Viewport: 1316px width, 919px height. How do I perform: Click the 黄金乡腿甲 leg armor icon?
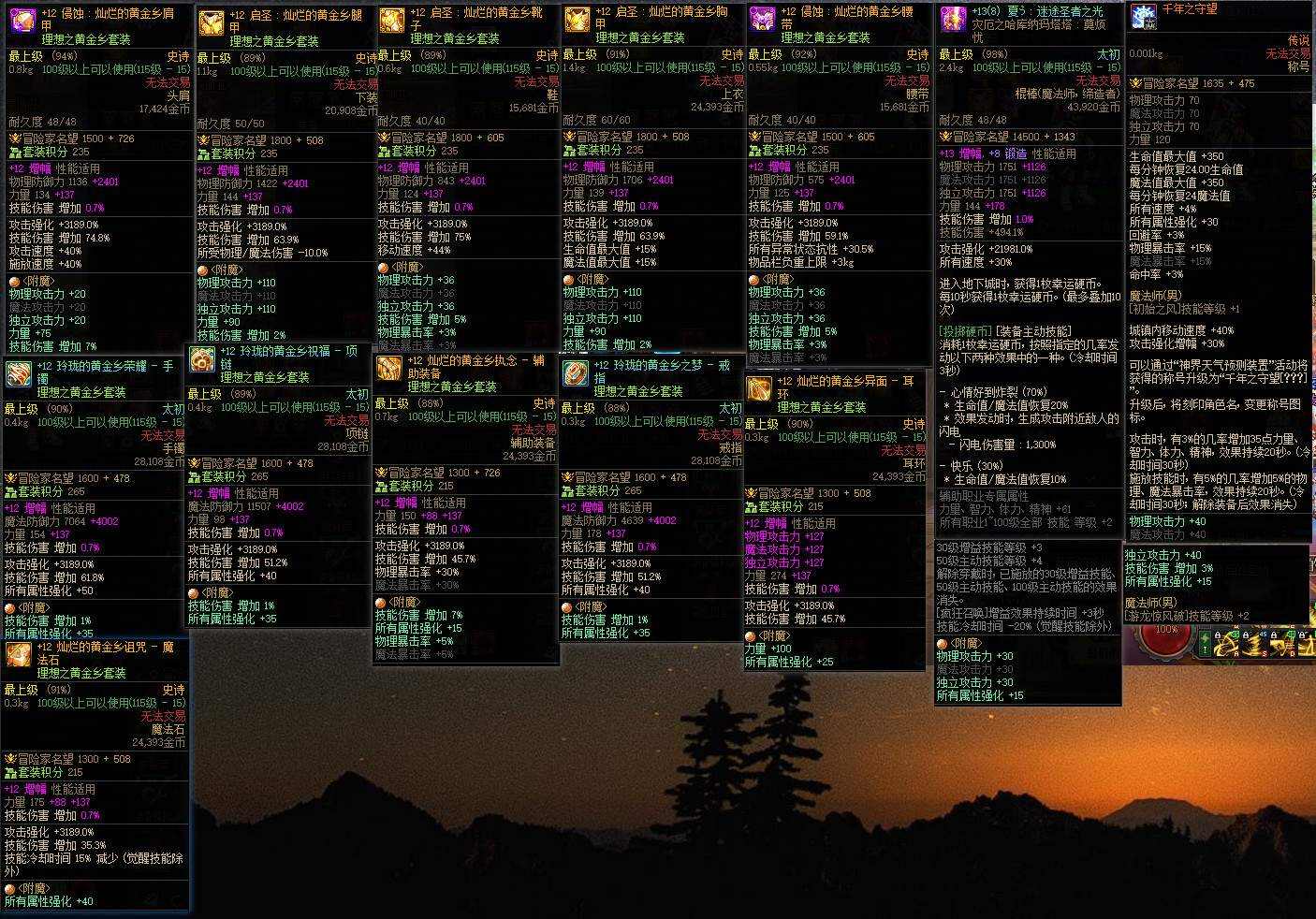click(212, 24)
